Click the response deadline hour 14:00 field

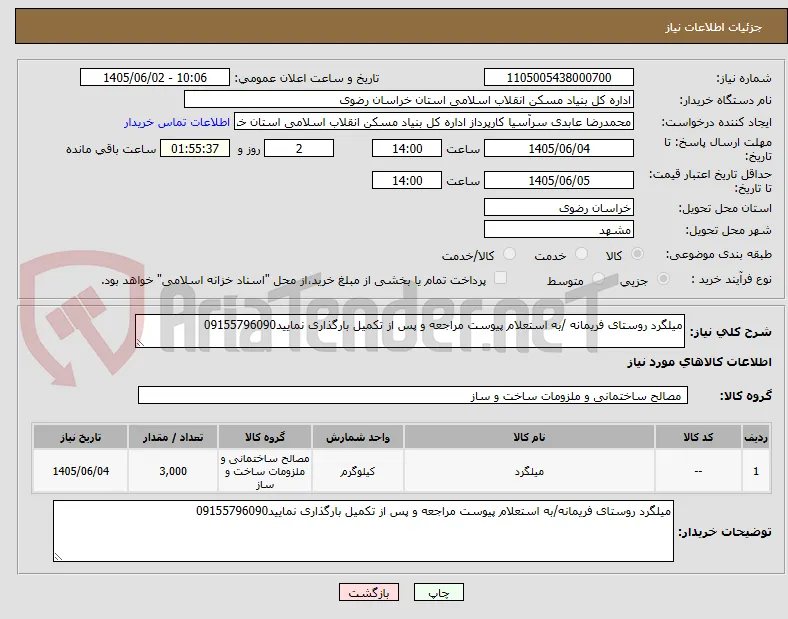407,148
